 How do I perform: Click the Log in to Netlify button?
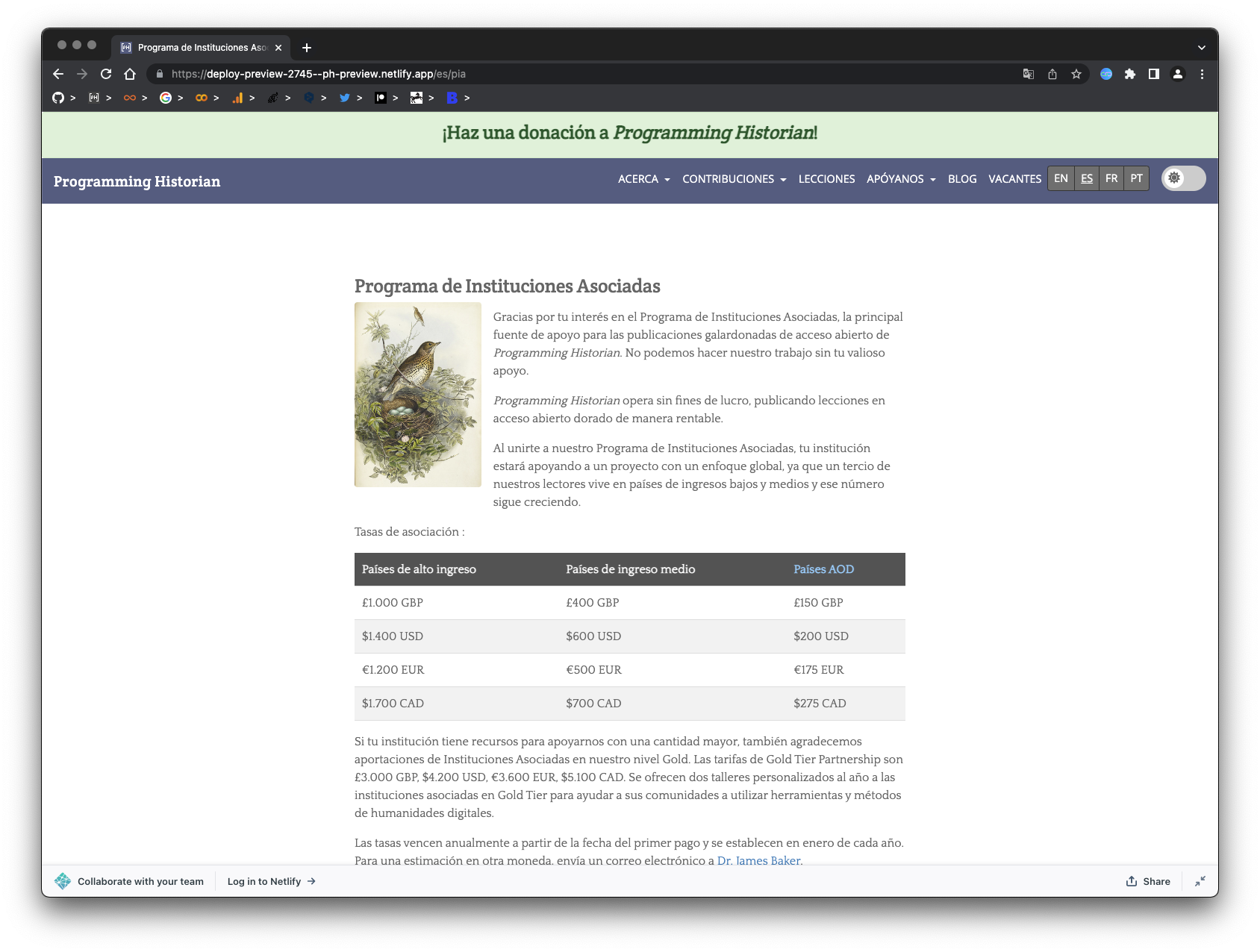pyautogui.click(x=263, y=881)
